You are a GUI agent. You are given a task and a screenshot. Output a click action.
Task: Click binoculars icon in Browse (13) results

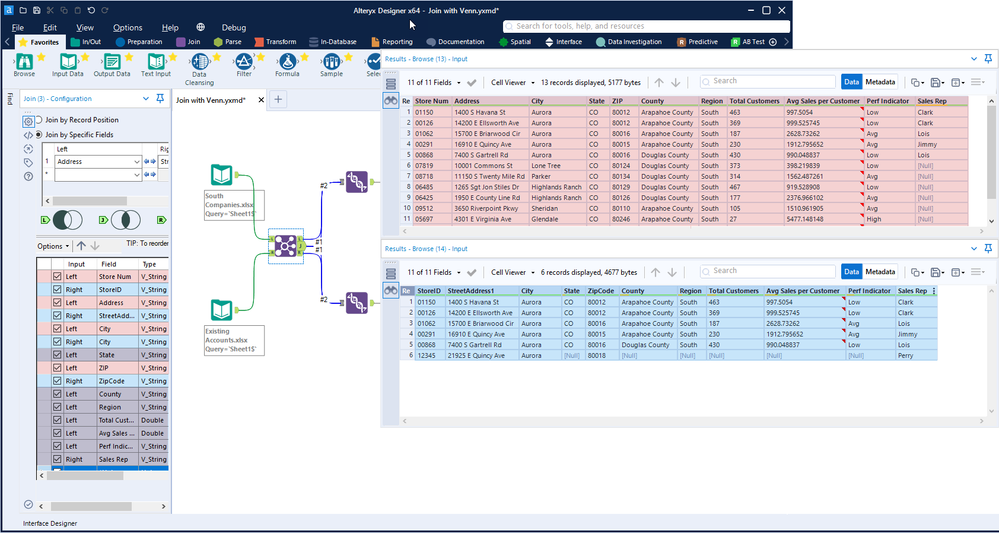tap(391, 101)
